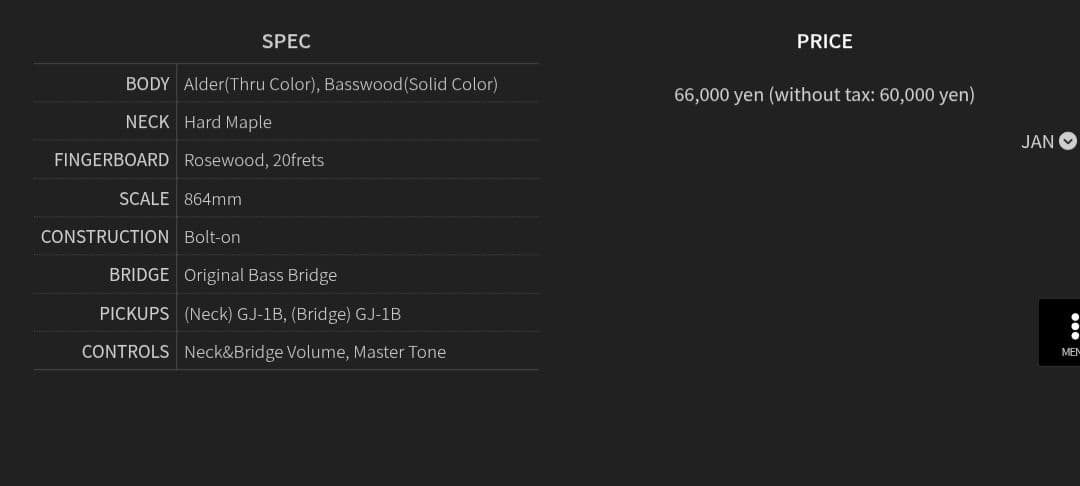Select the GJ-1B pickups value
The height and width of the screenshot is (486, 1080).
point(292,314)
